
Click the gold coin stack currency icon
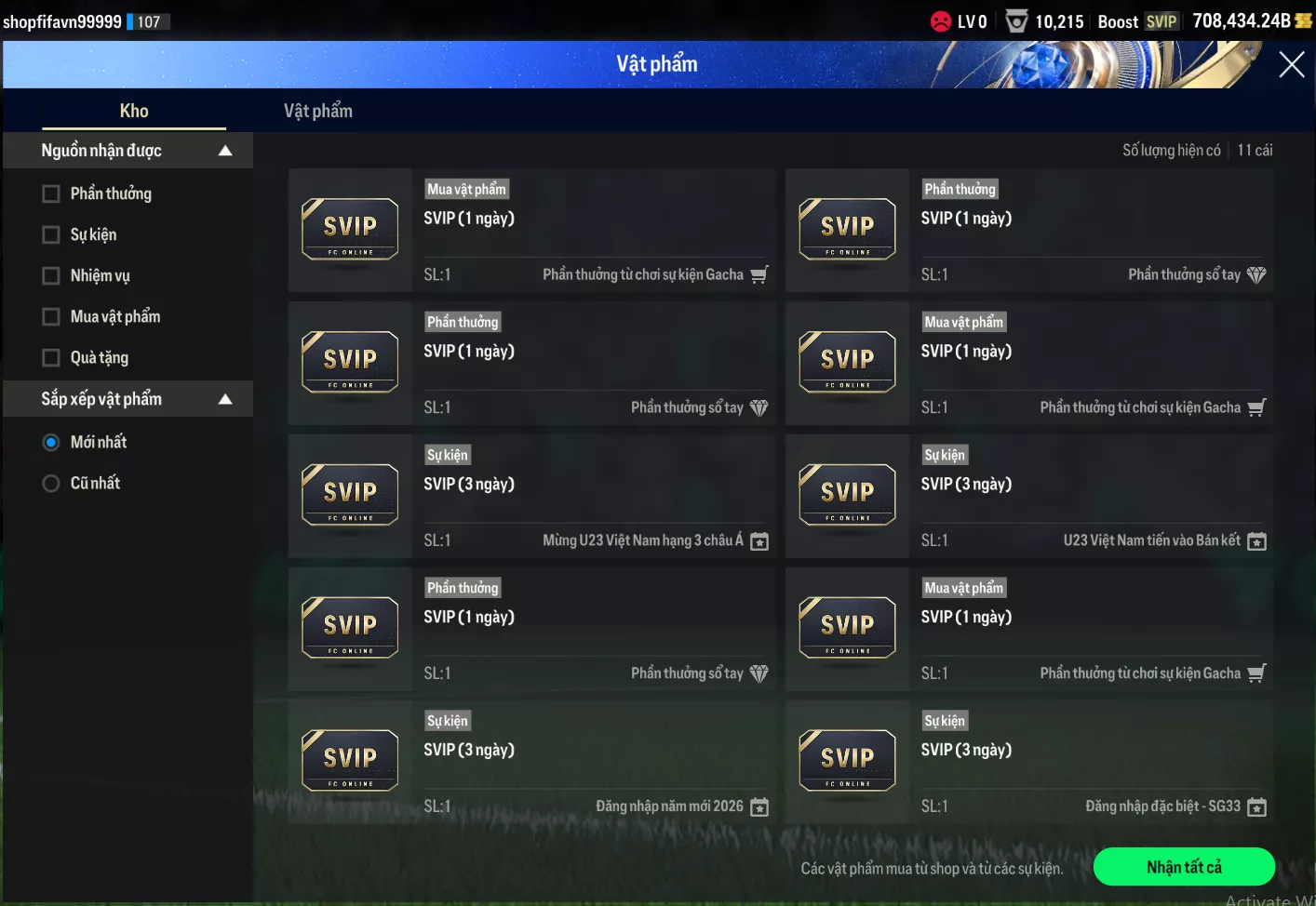point(1304,20)
